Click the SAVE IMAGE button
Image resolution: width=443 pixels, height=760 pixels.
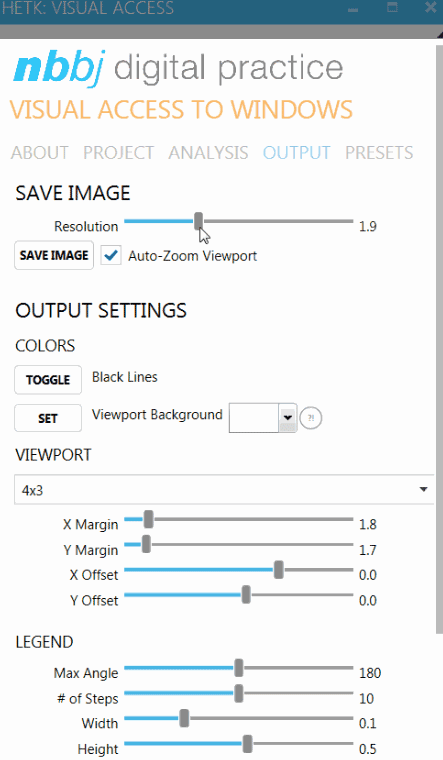pyautogui.click(x=54, y=255)
